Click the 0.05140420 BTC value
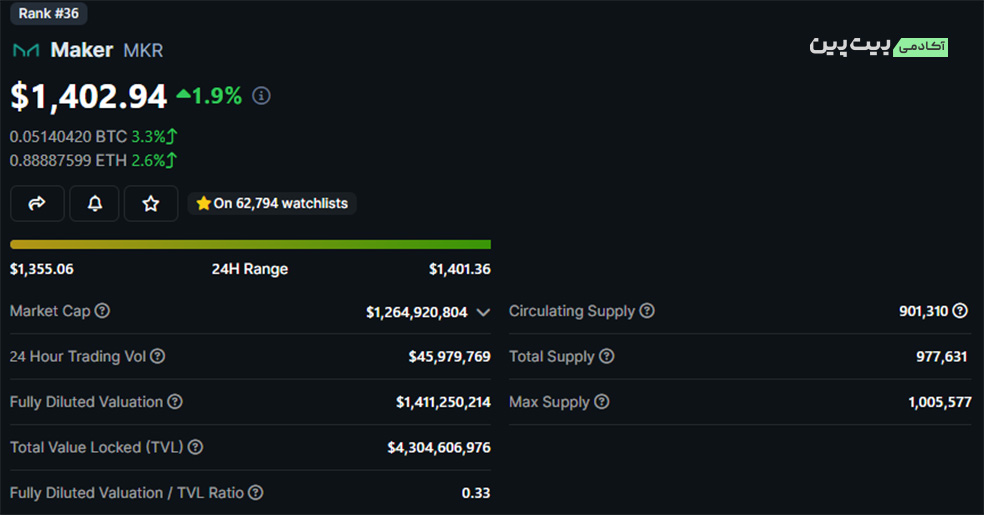Viewport: 984px width, 515px height. [x=68, y=136]
